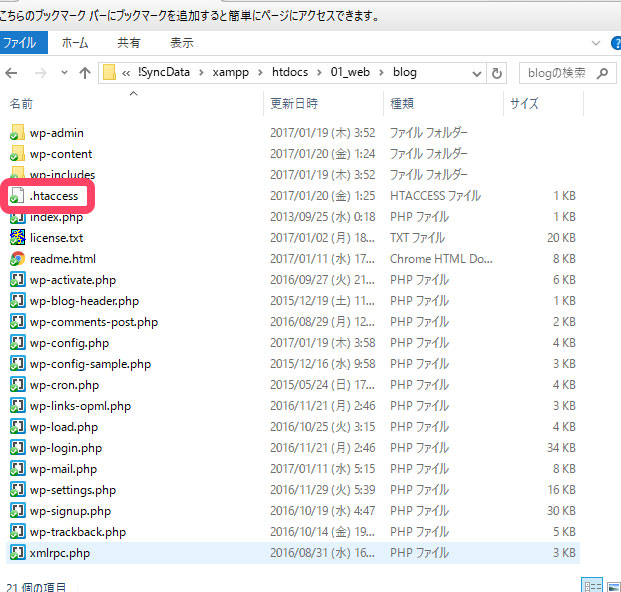Open the 表示 ribbon tab
The height and width of the screenshot is (592, 621).
click(x=182, y=42)
